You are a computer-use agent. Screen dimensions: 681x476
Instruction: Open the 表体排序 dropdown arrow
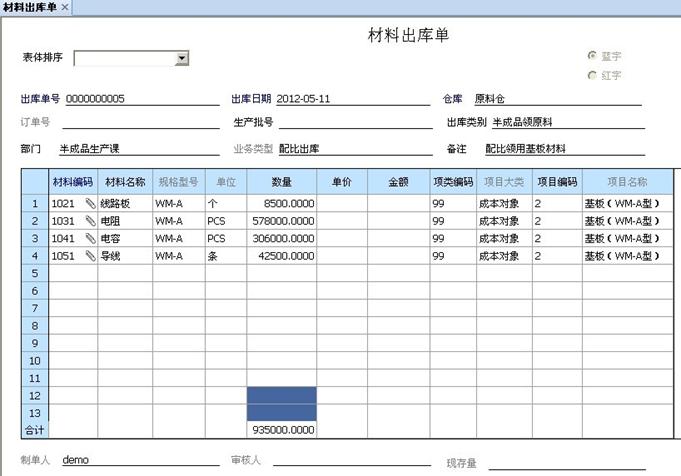[x=182, y=58]
